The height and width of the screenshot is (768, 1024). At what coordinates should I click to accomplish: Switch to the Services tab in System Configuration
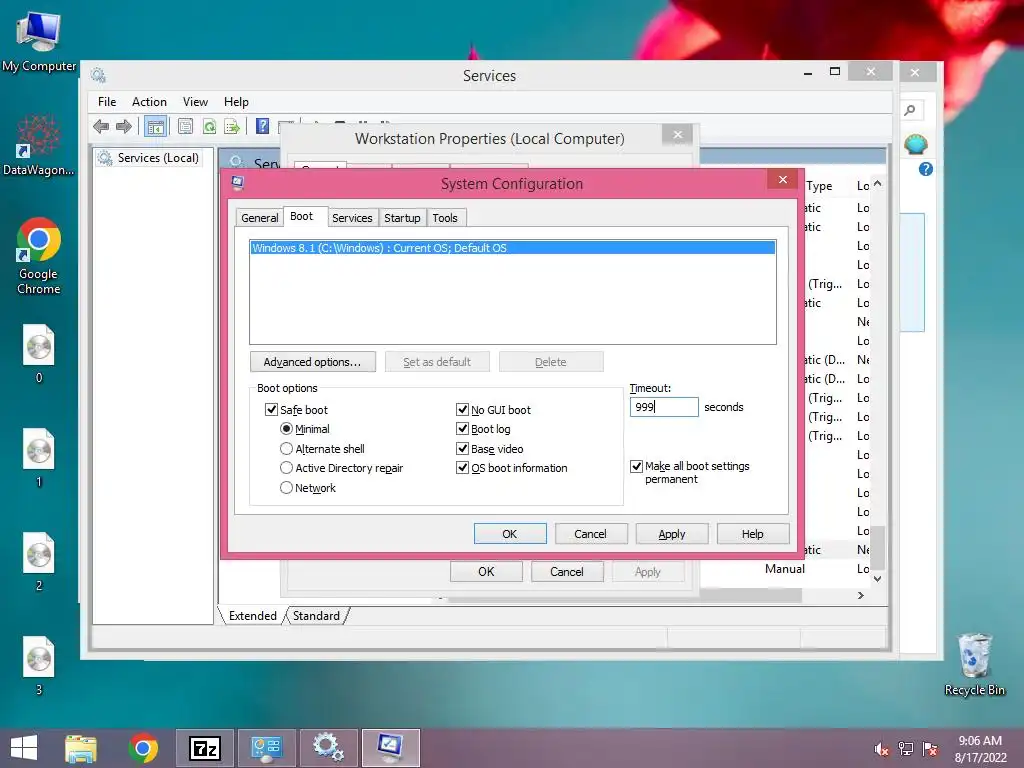tap(352, 218)
